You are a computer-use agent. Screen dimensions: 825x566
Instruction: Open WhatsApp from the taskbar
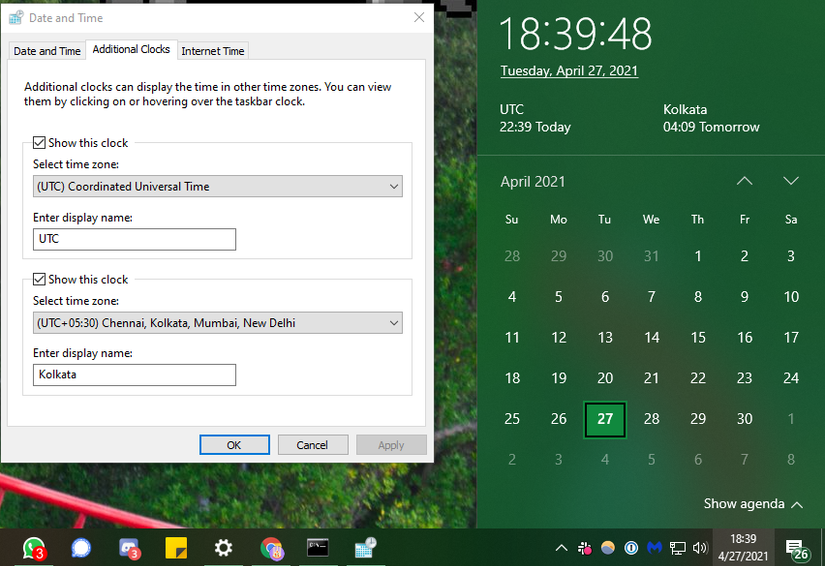pyautogui.click(x=33, y=547)
